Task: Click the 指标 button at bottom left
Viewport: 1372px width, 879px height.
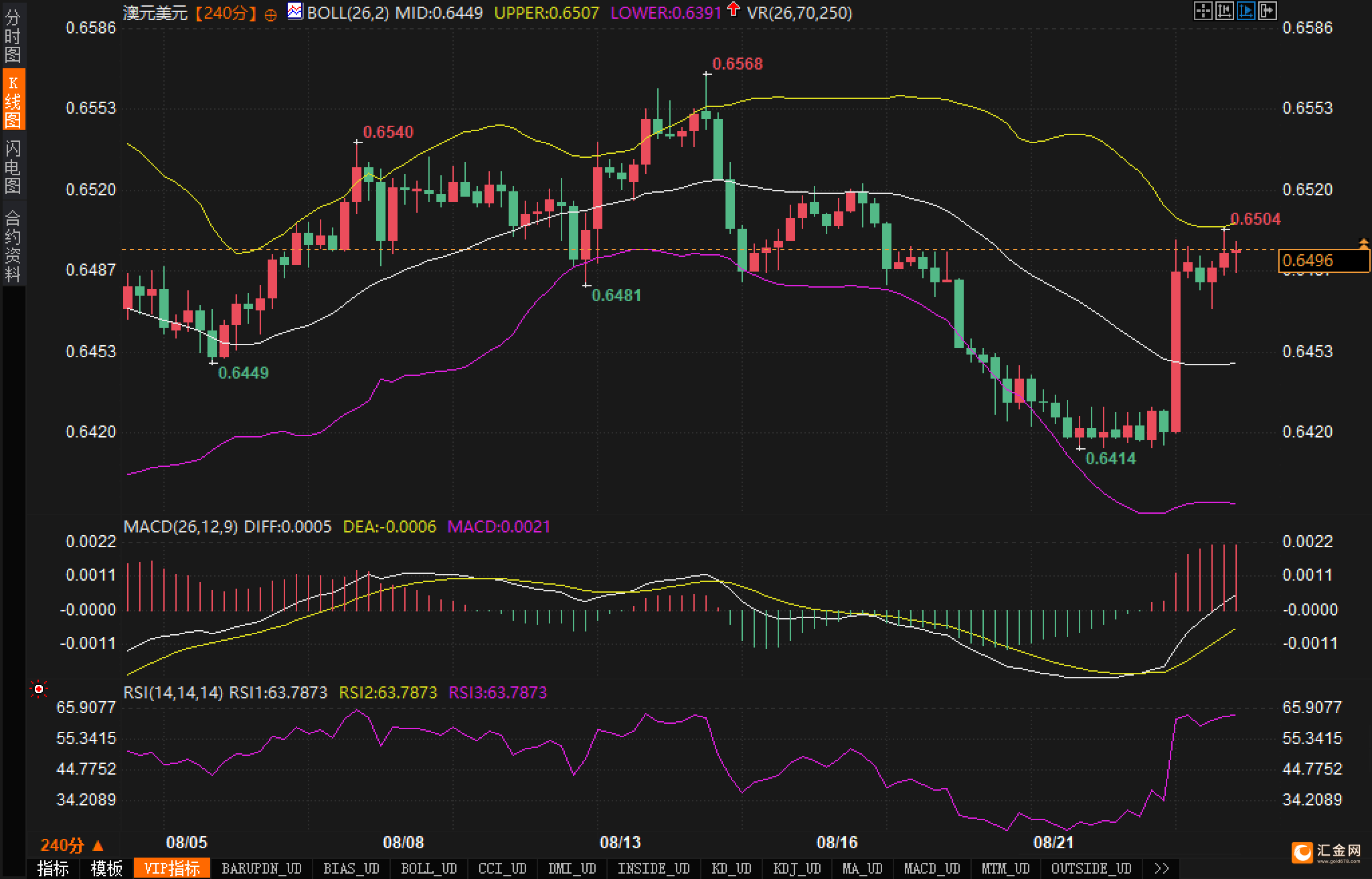Action: pyautogui.click(x=53, y=868)
